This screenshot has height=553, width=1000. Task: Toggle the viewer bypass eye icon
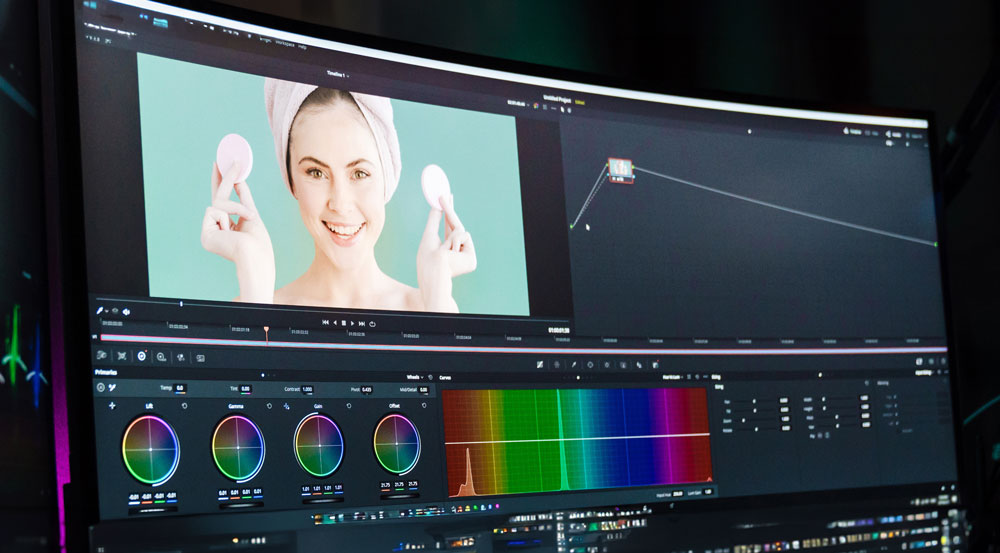click(115, 311)
